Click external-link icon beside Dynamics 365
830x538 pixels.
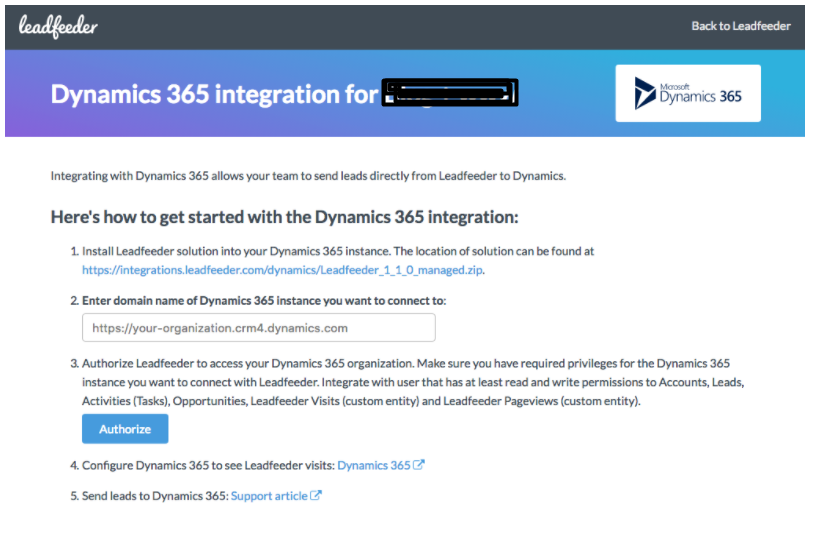pyautogui.click(x=419, y=465)
